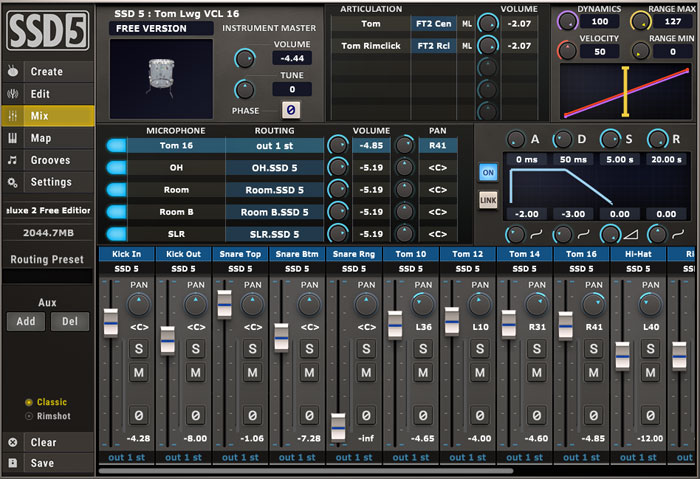This screenshot has width=700, height=479.
Task: Click the Range Max knob
Action: [x=640, y=21]
